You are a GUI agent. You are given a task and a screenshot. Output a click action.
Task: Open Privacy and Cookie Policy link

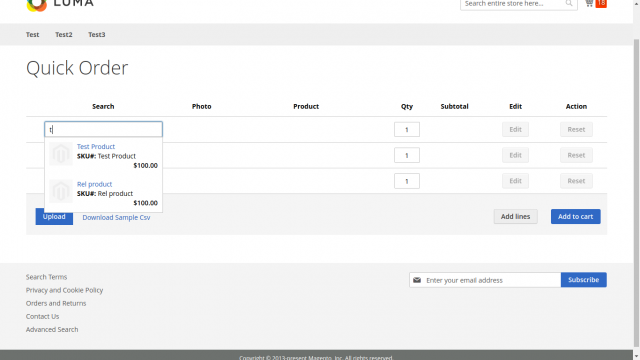point(64,290)
